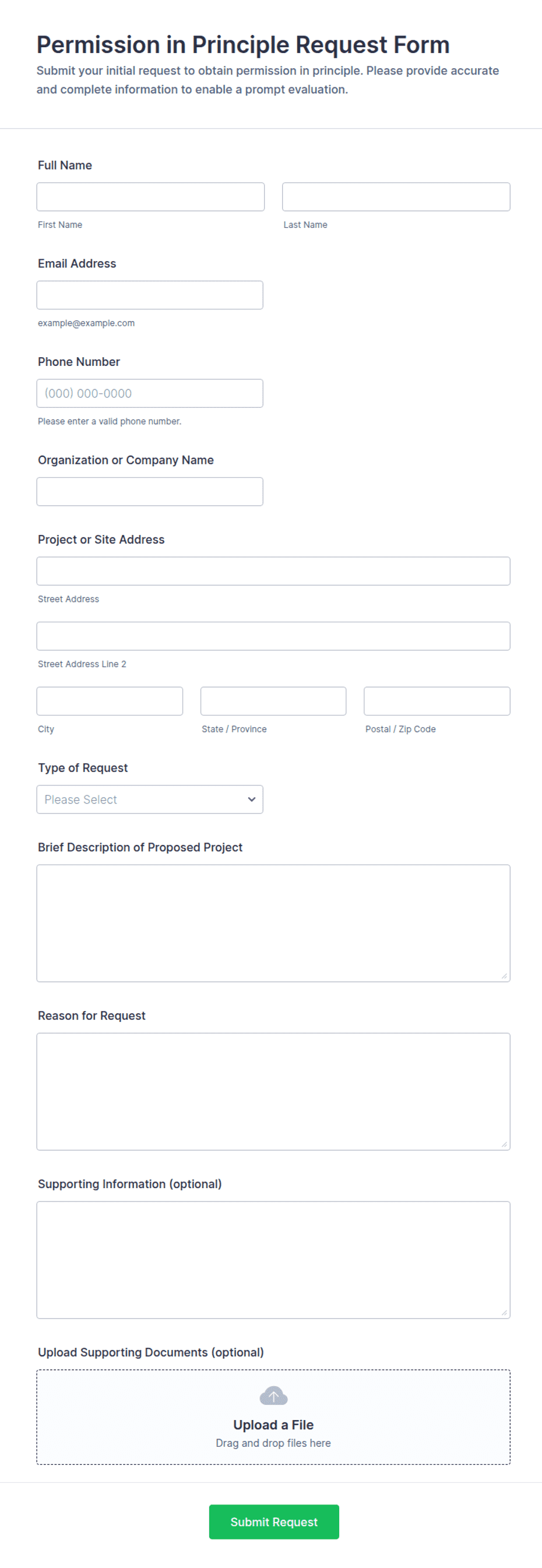The width and height of the screenshot is (542, 1568).
Task: Select the Organization or Company Name field
Action: 150,491
